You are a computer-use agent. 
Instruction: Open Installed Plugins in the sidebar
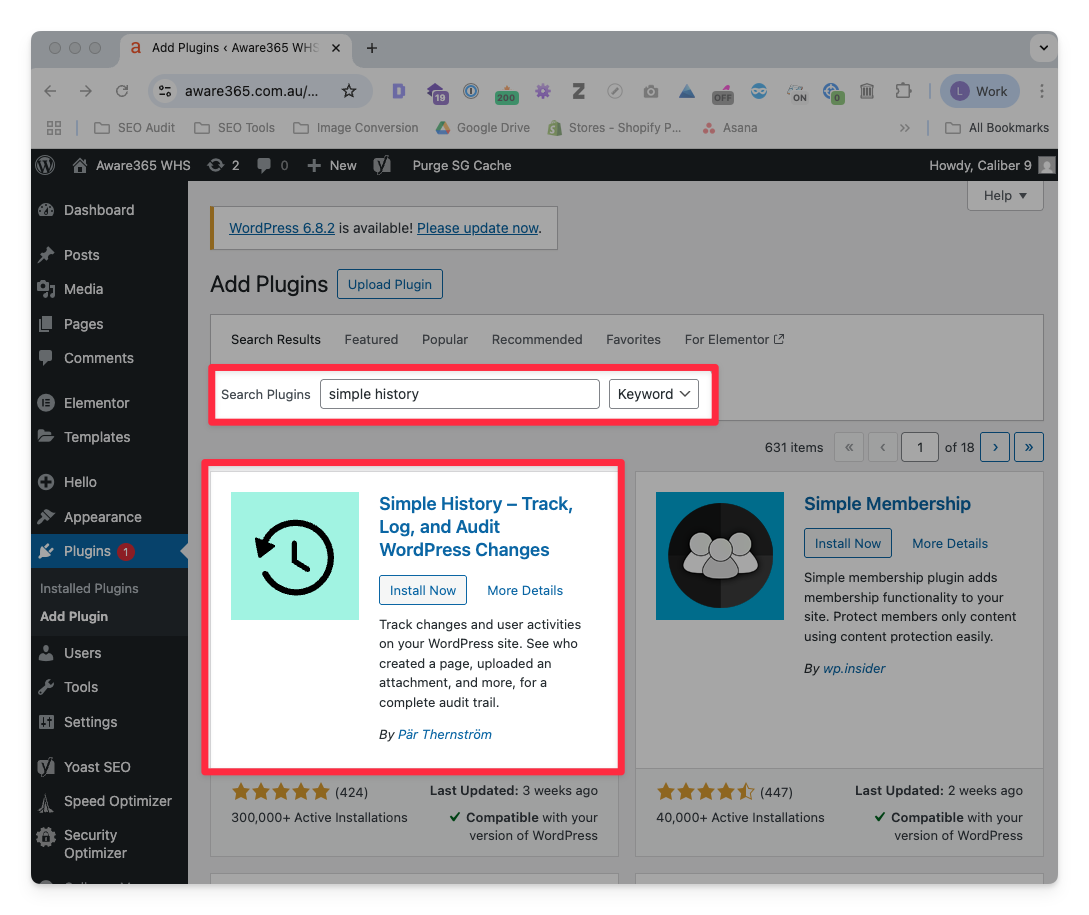click(x=89, y=589)
